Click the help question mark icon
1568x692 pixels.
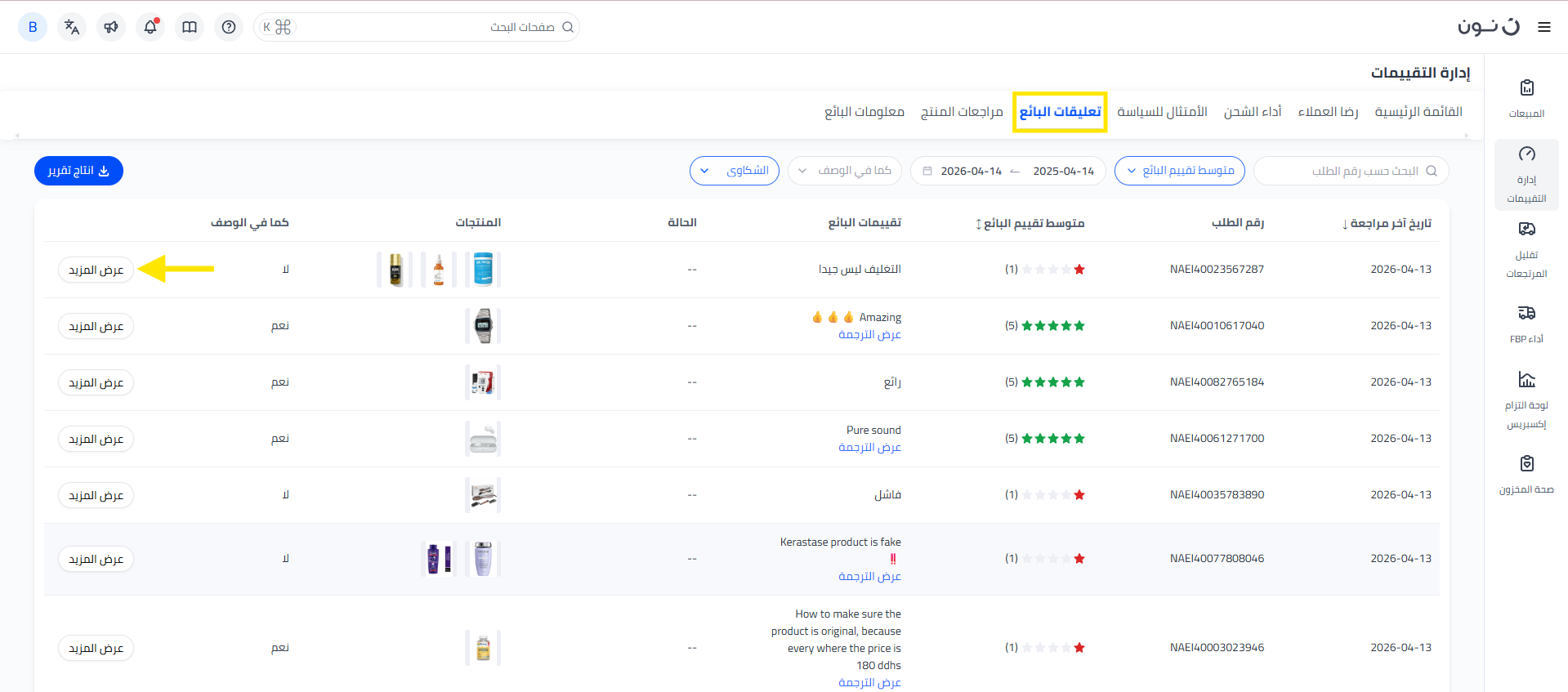tap(229, 27)
